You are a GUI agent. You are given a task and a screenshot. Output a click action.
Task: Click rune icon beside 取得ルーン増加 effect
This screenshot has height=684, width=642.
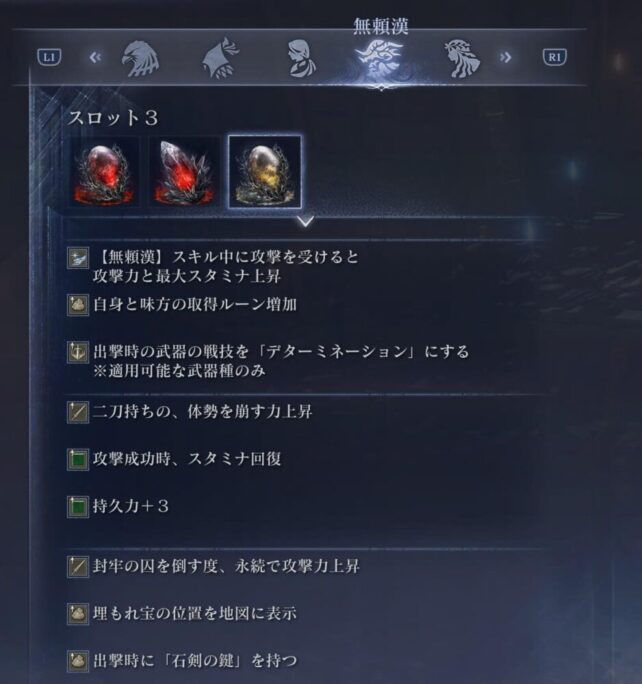pos(78,305)
